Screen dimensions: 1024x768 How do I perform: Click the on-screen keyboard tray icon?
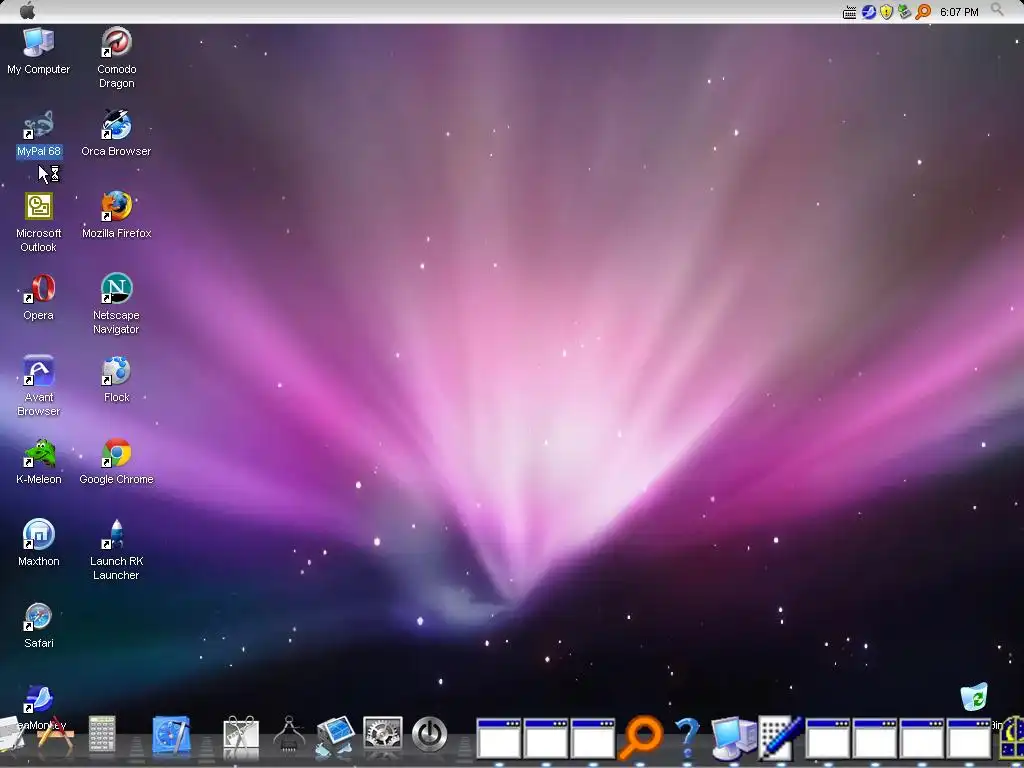coord(850,12)
